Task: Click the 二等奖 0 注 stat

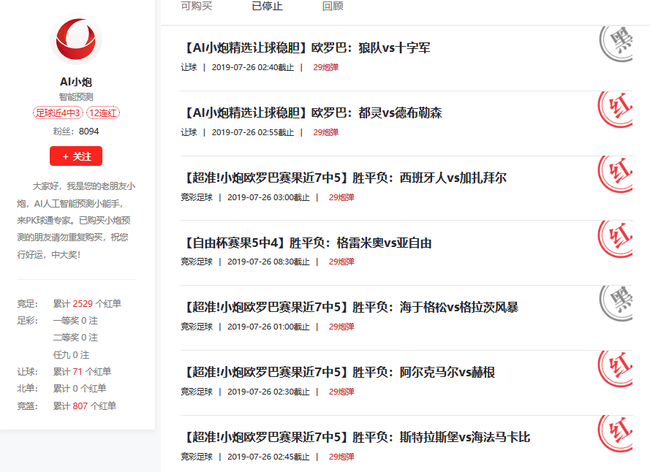Action: pos(75,338)
